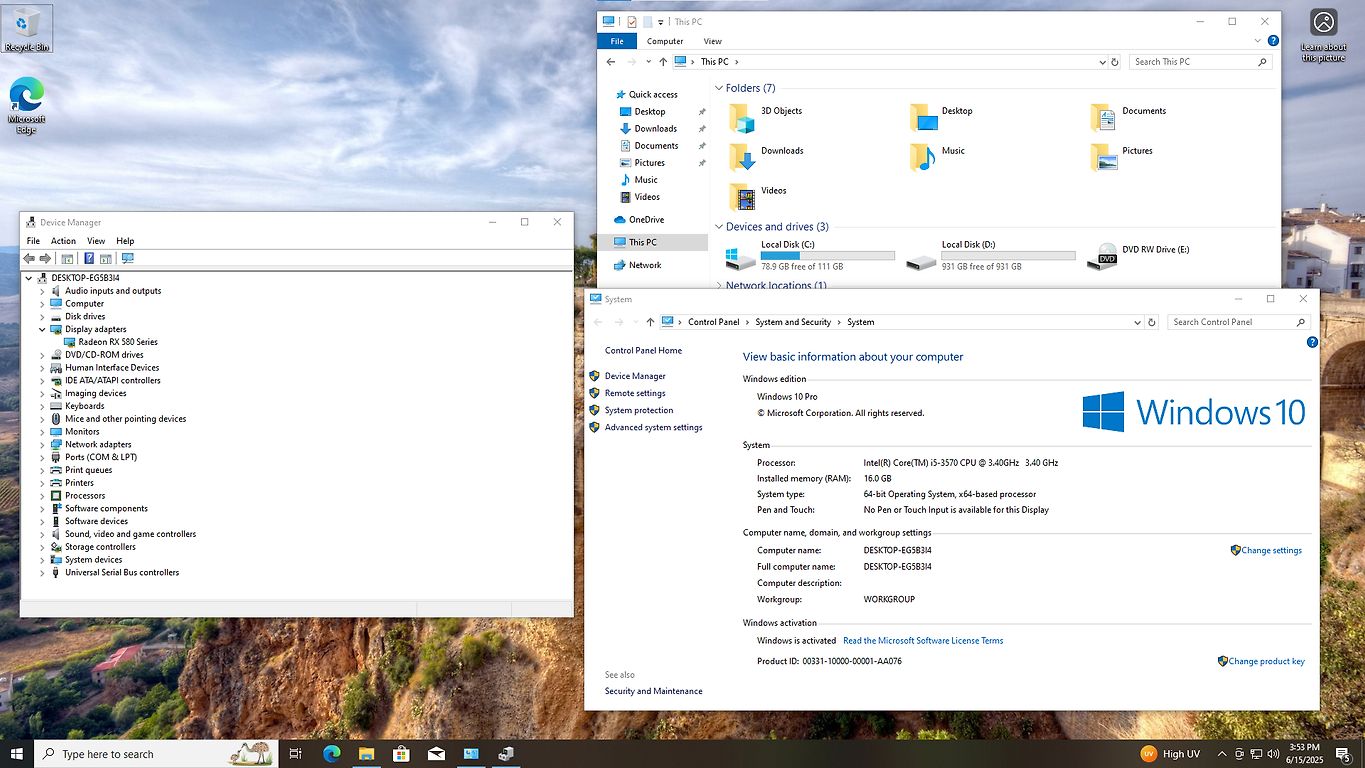Open the 3D Objects folder

(765, 117)
